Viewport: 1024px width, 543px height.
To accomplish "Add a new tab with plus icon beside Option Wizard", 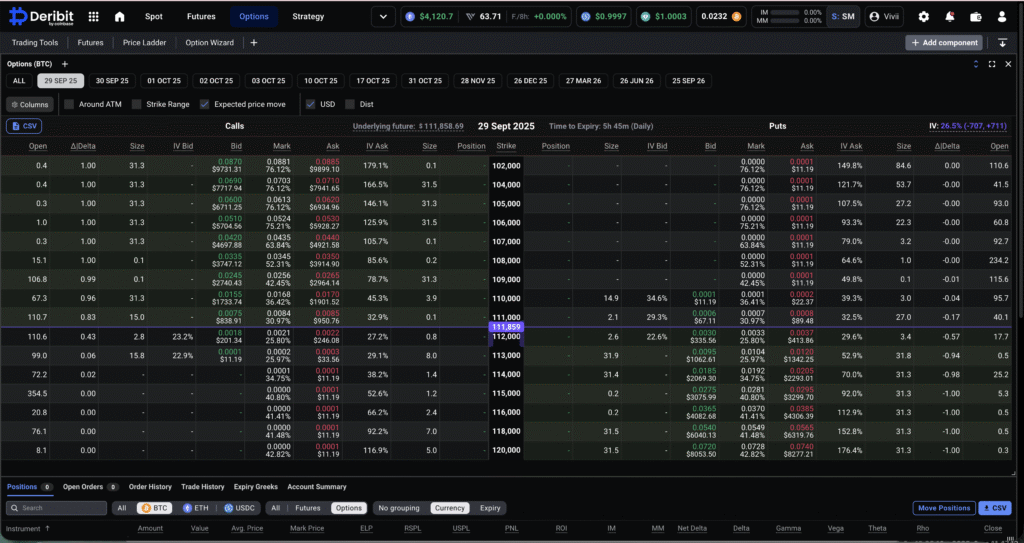I will click(254, 43).
